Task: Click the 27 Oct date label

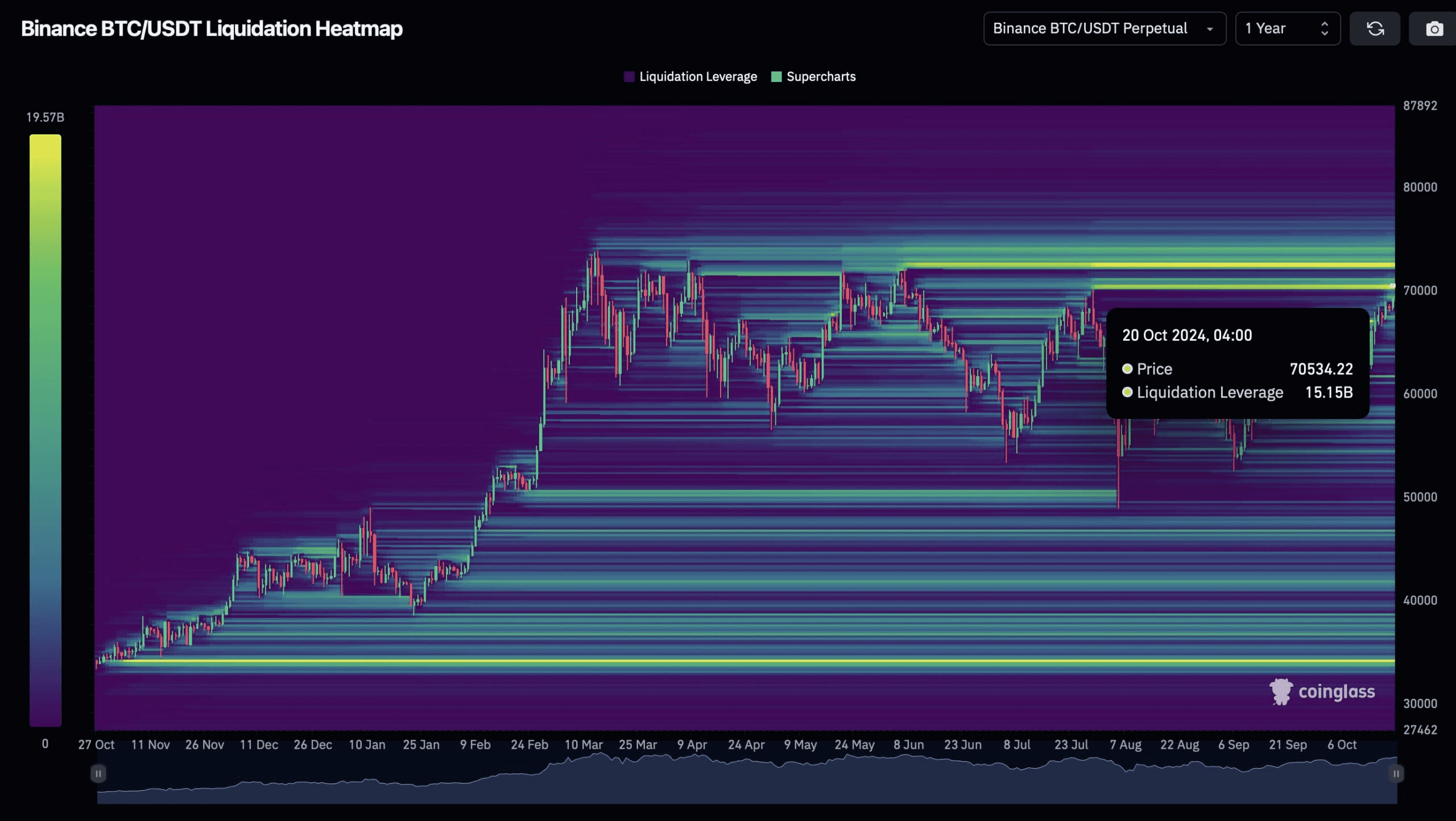Action: (x=96, y=745)
